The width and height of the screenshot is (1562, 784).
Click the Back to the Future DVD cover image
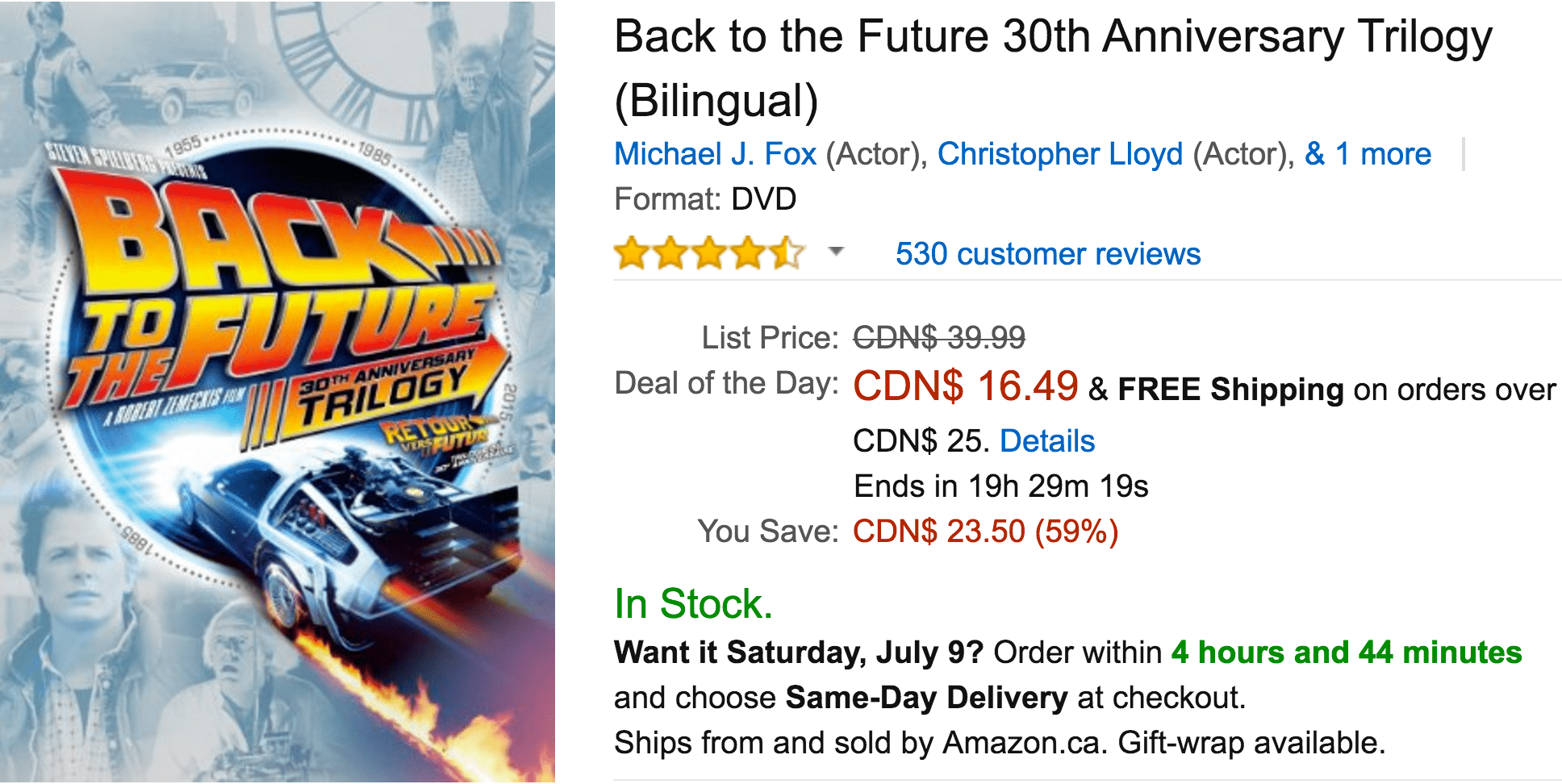coord(278,391)
